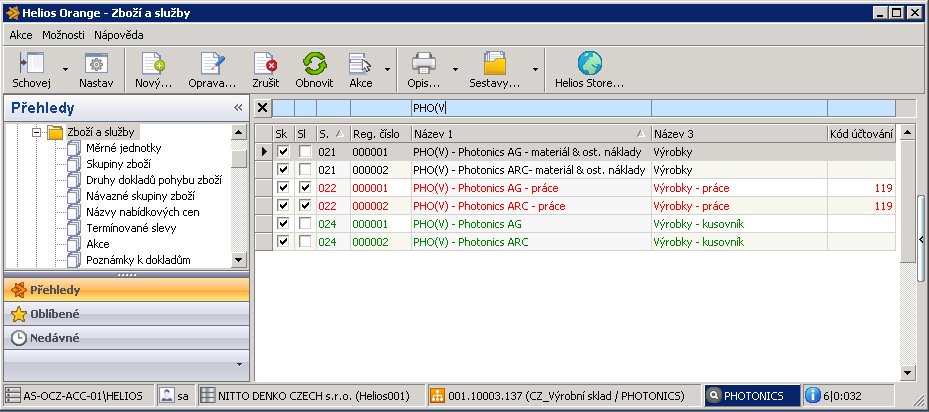Refresh list with Obnovit icon

(x=315, y=63)
